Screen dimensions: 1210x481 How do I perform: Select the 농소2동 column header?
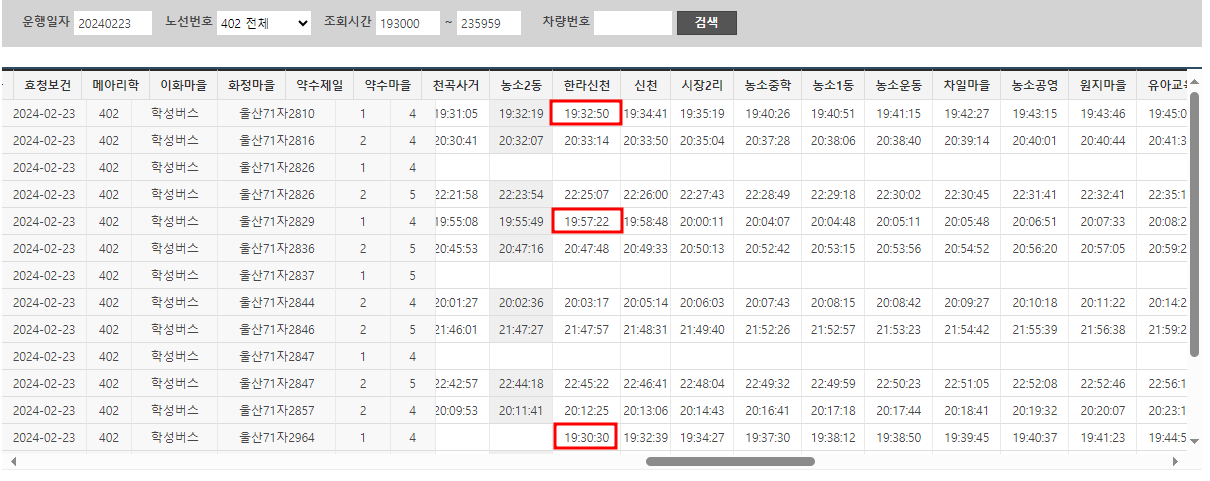pos(521,86)
